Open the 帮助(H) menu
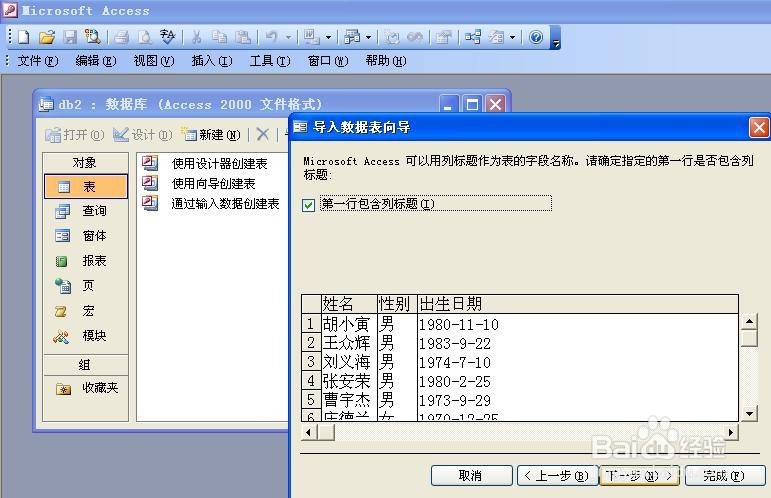 386,61
